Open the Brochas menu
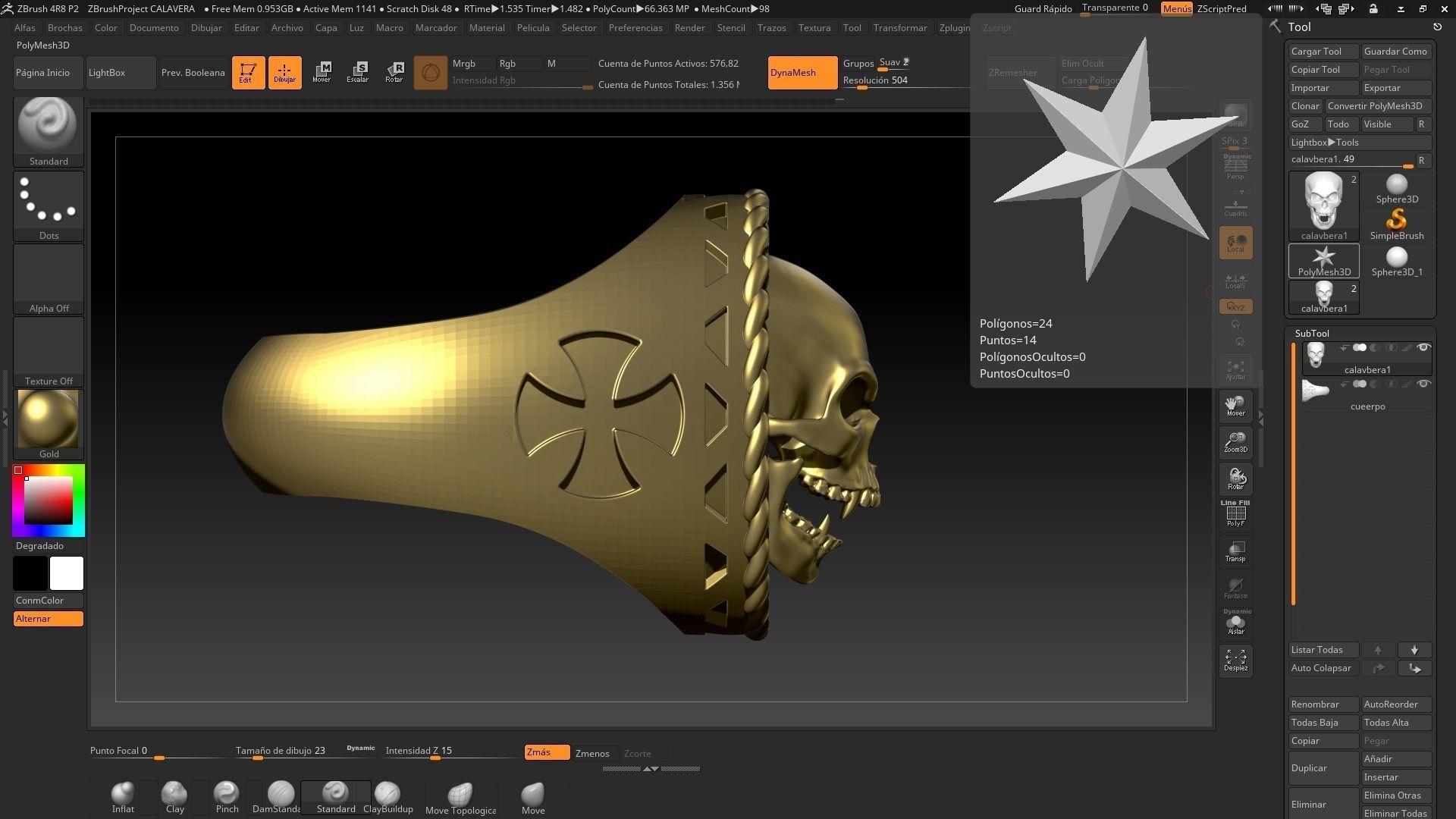The width and height of the screenshot is (1456, 819). pyautogui.click(x=65, y=28)
